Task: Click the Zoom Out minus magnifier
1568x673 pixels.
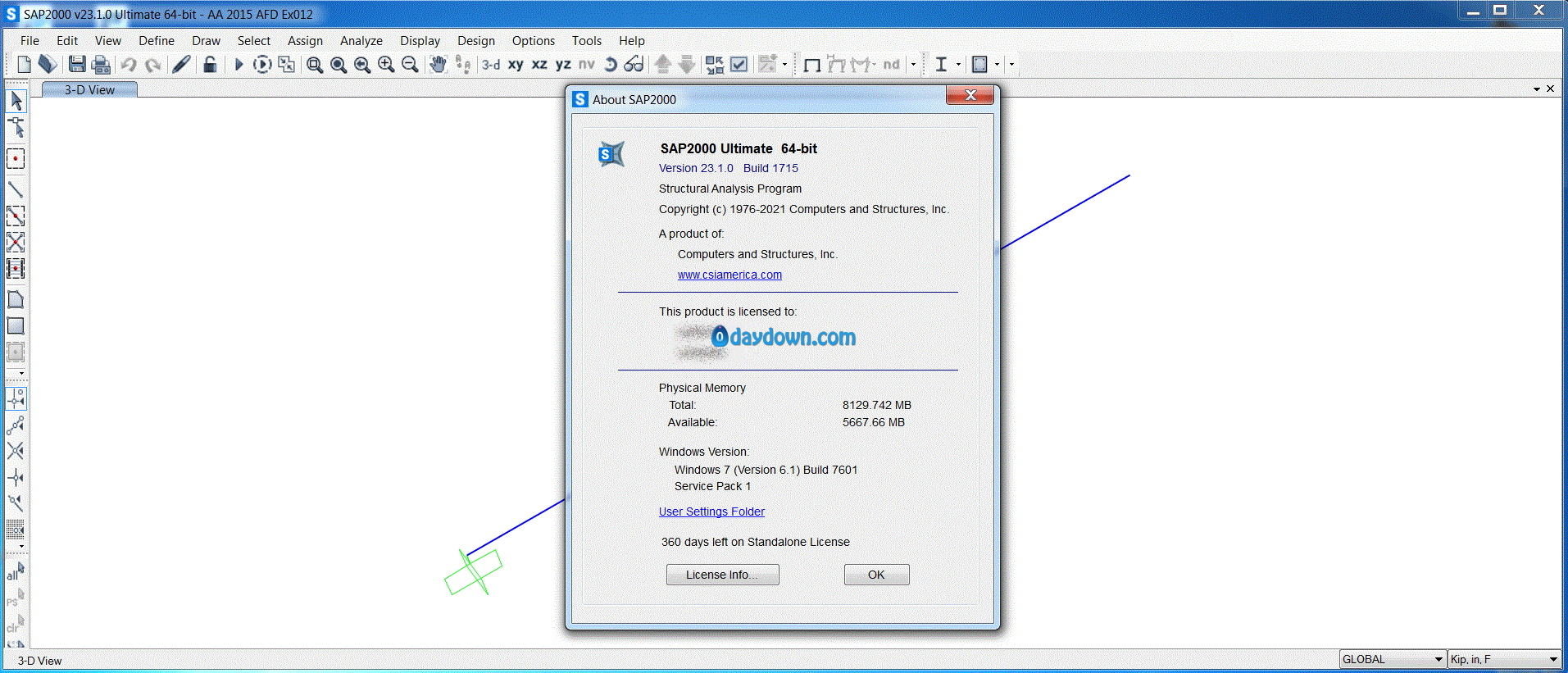Action: (410, 64)
